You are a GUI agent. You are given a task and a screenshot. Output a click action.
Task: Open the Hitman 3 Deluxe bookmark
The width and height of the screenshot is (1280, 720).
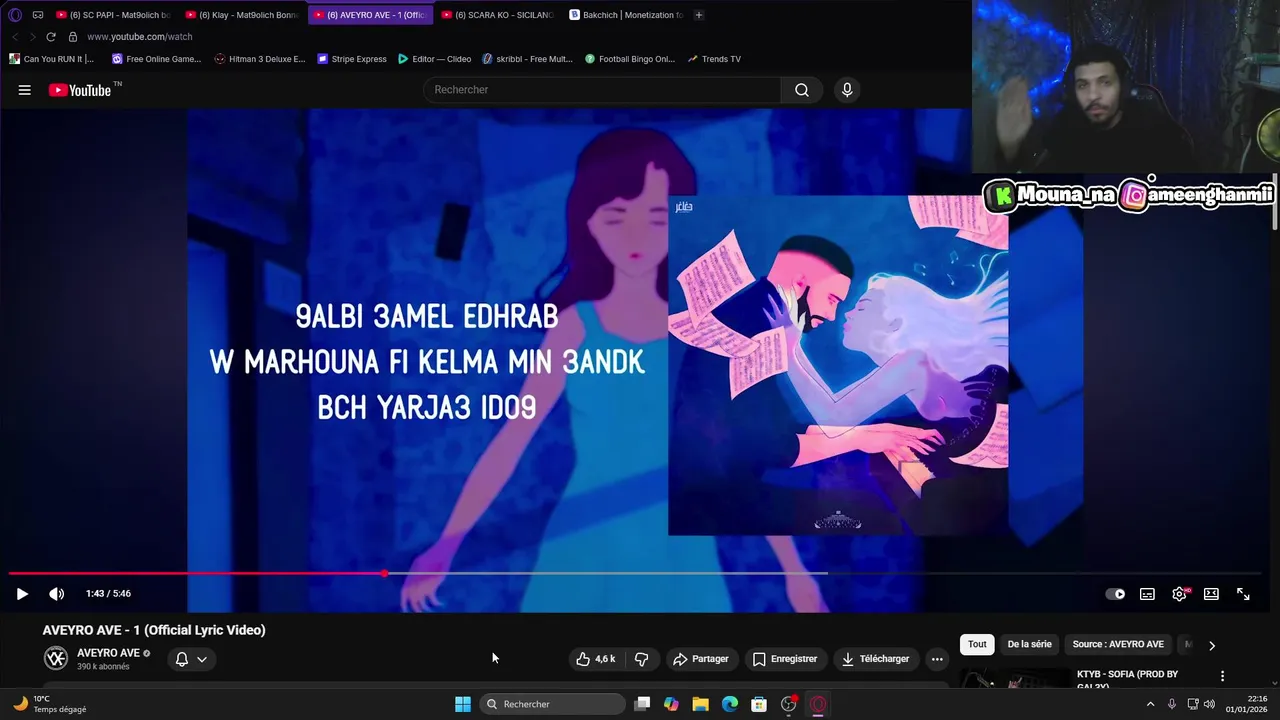pyautogui.click(x=260, y=59)
